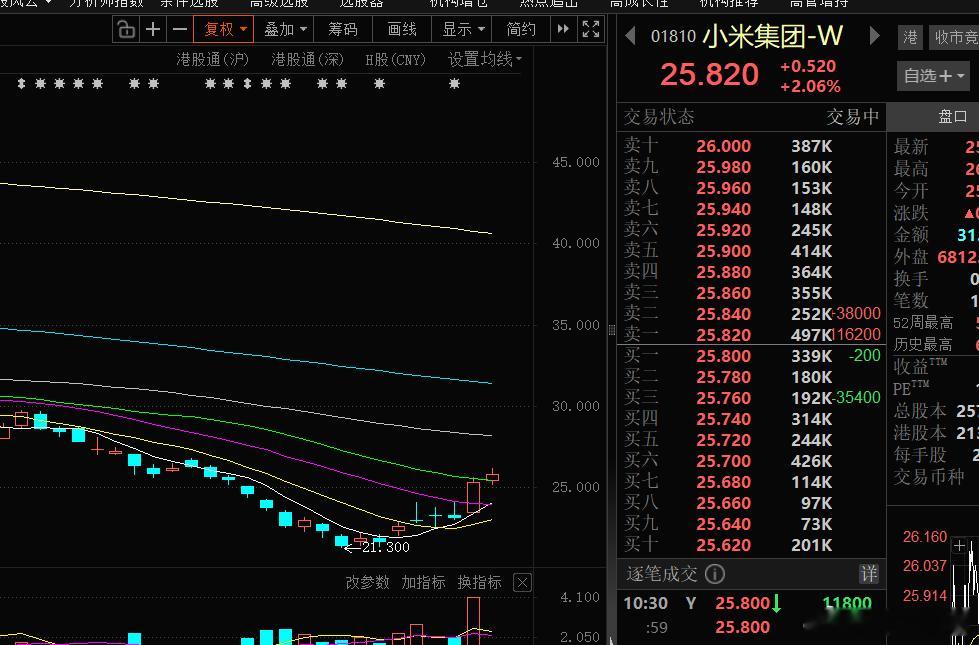Go to next stock with right arrow
The width and height of the screenshot is (979, 645).
click(875, 36)
